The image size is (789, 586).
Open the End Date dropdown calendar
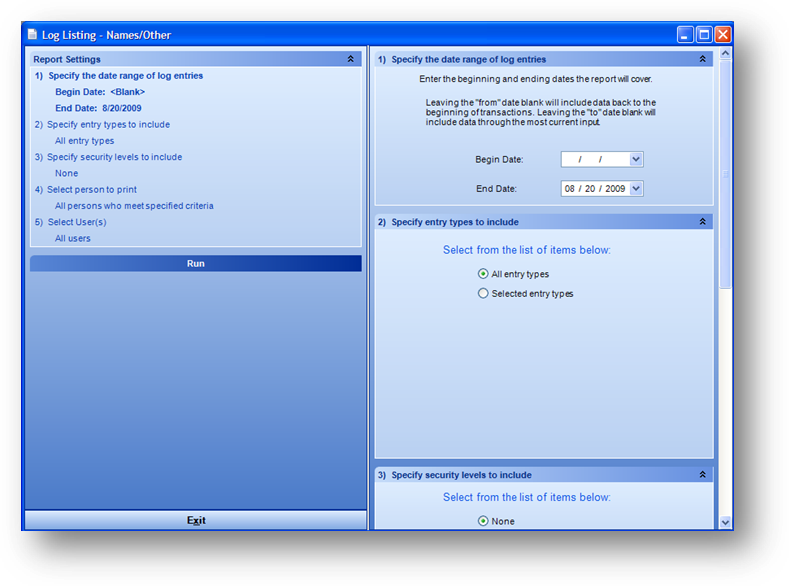[636, 188]
